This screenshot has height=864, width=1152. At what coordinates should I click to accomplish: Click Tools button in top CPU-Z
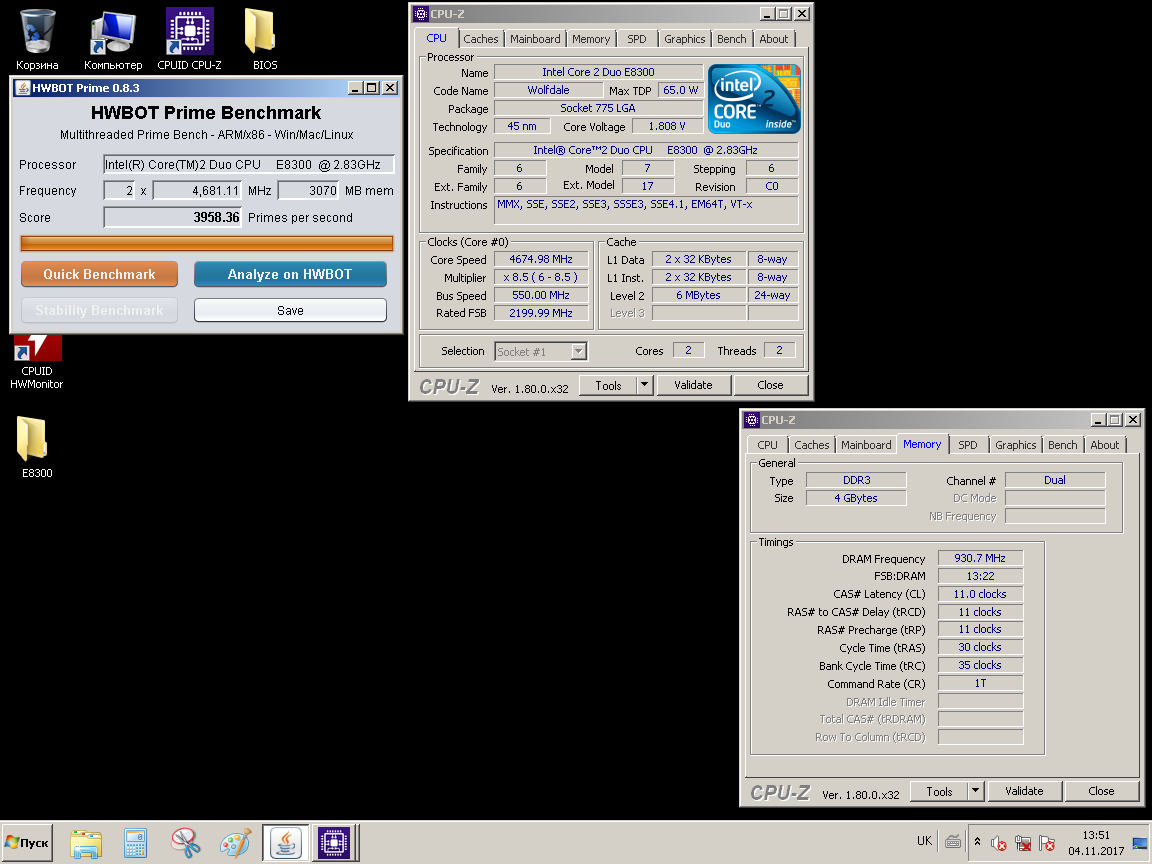tap(608, 385)
